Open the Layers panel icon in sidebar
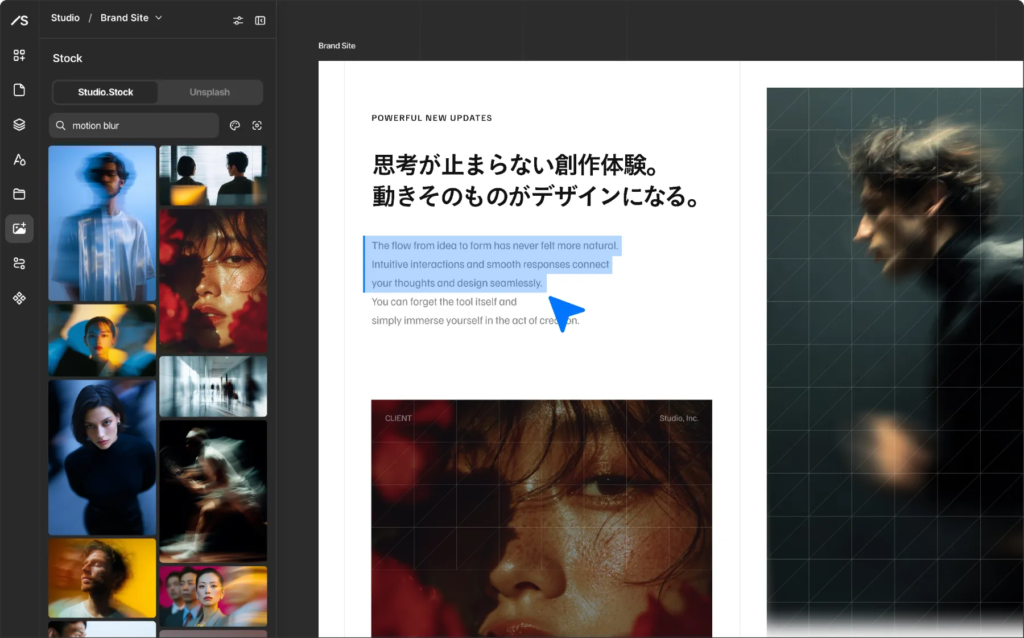1024x638 pixels. click(19, 125)
